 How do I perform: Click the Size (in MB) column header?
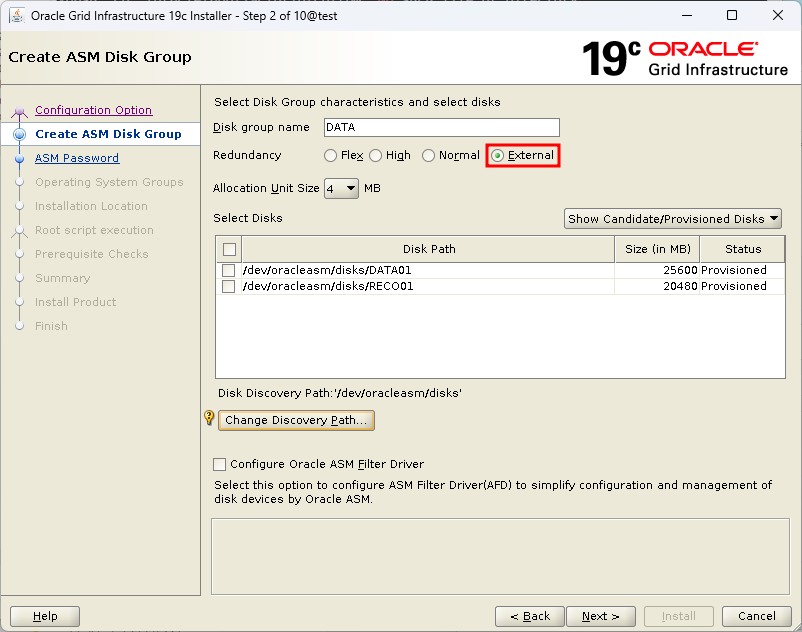[x=657, y=250]
